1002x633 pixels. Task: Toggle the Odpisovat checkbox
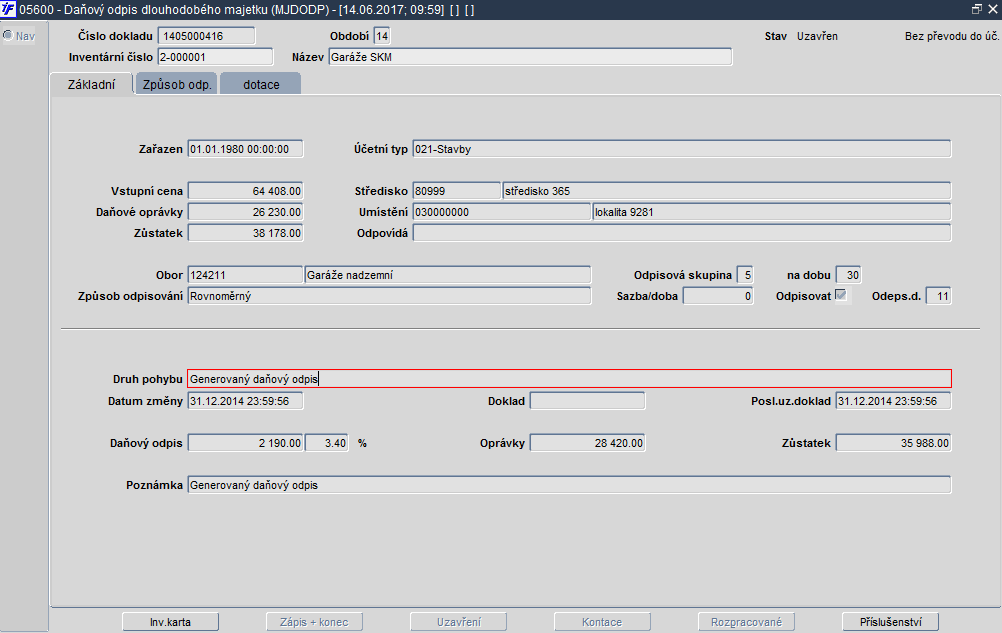point(841,295)
